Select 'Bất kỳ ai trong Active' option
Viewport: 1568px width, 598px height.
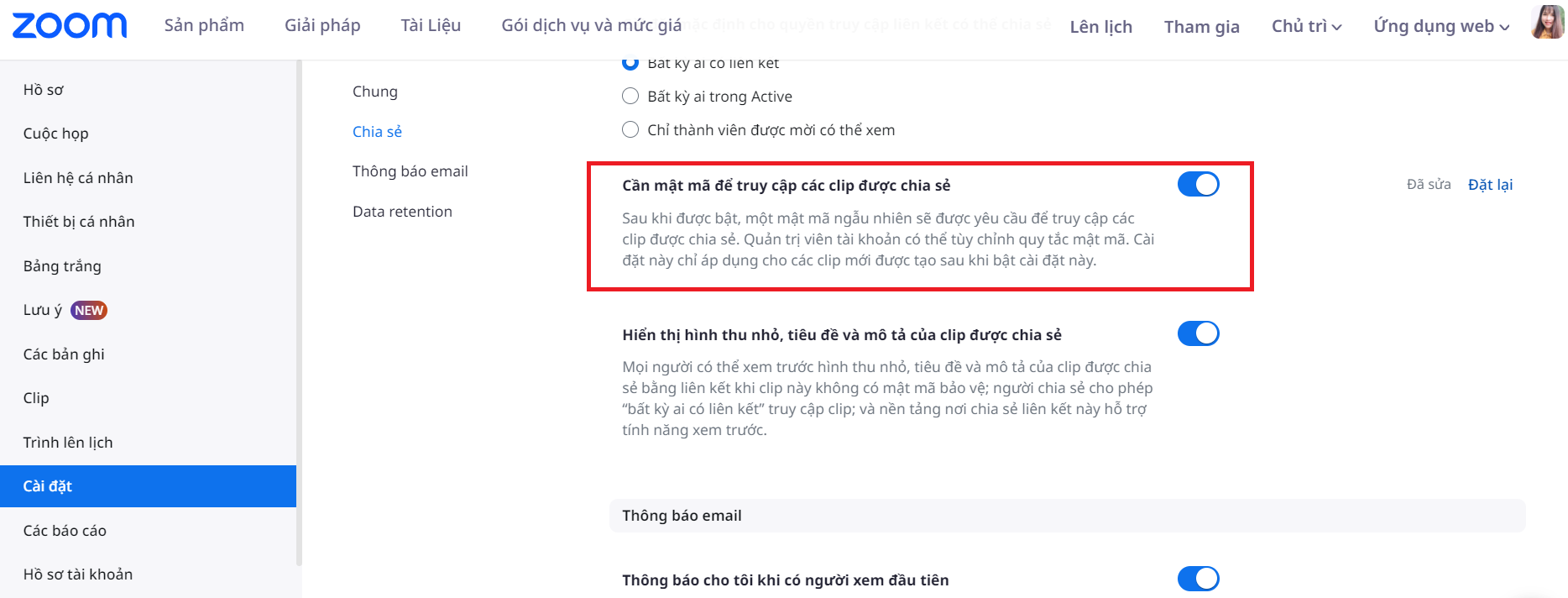[x=630, y=97]
